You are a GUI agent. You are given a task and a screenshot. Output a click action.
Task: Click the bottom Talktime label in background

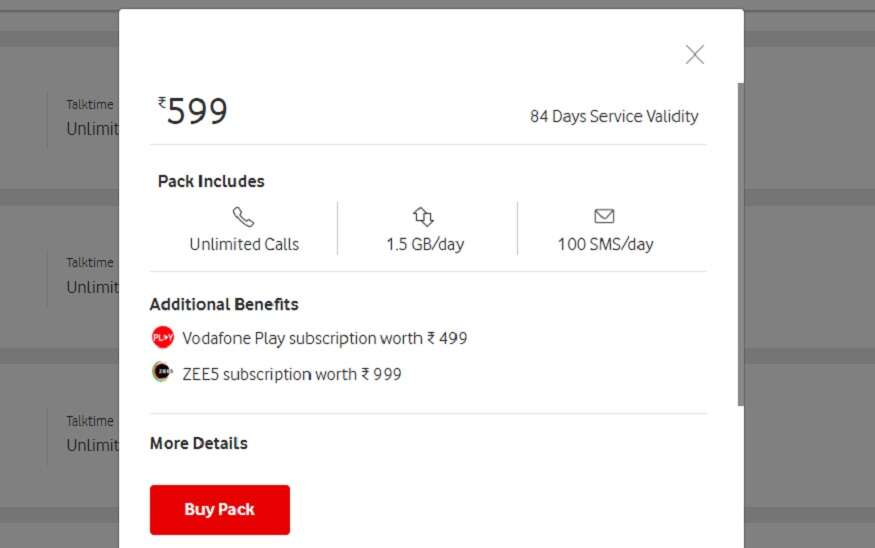click(x=90, y=421)
